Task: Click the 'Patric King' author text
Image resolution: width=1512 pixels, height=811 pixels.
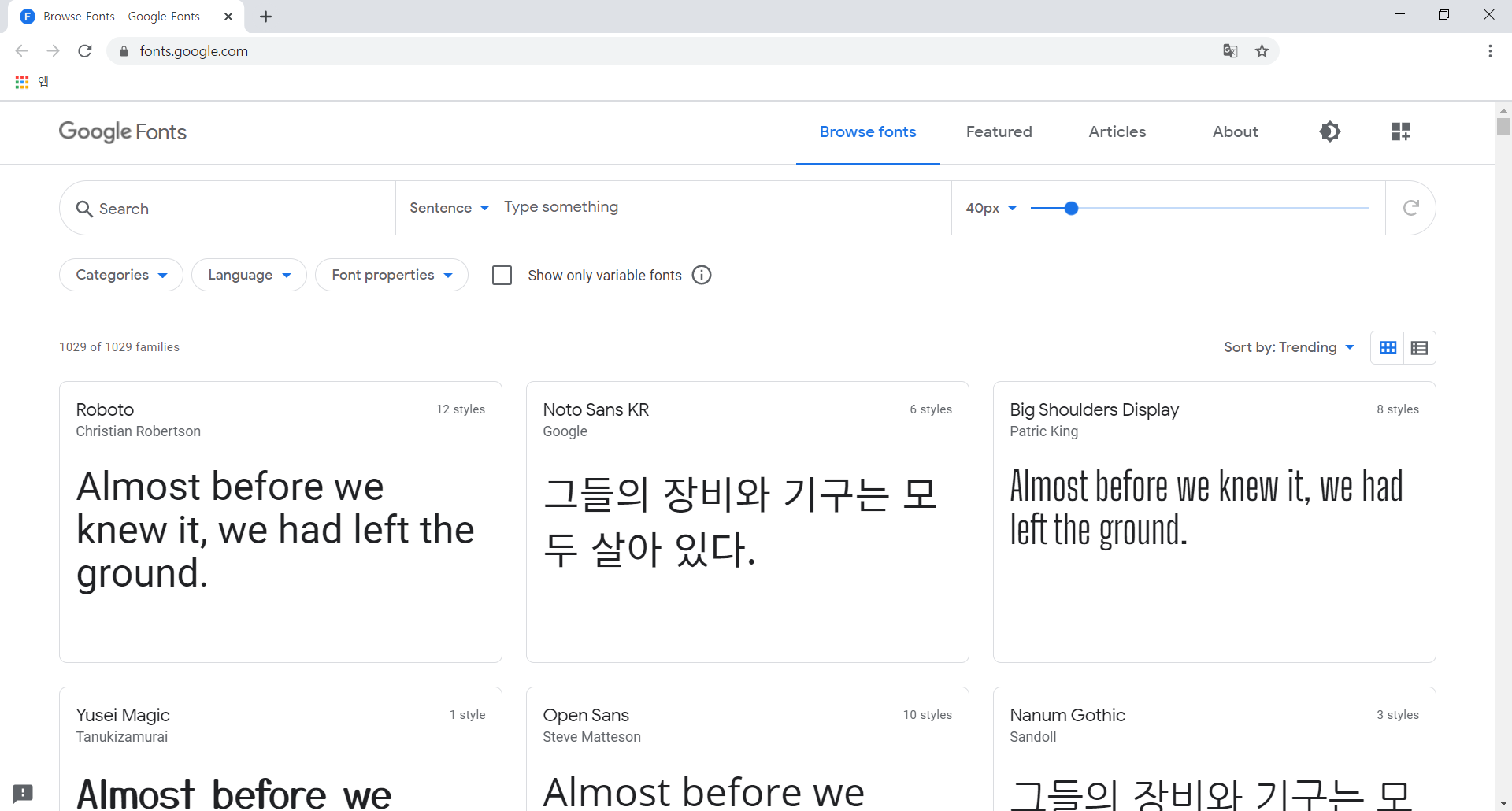Action: pyautogui.click(x=1044, y=431)
